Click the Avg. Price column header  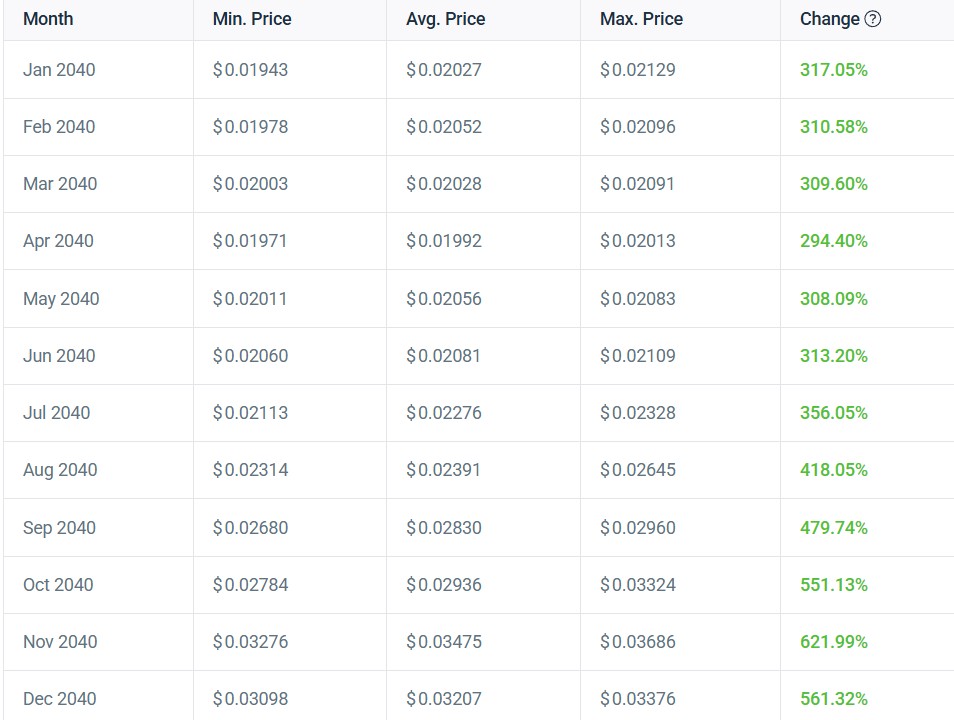pos(445,19)
